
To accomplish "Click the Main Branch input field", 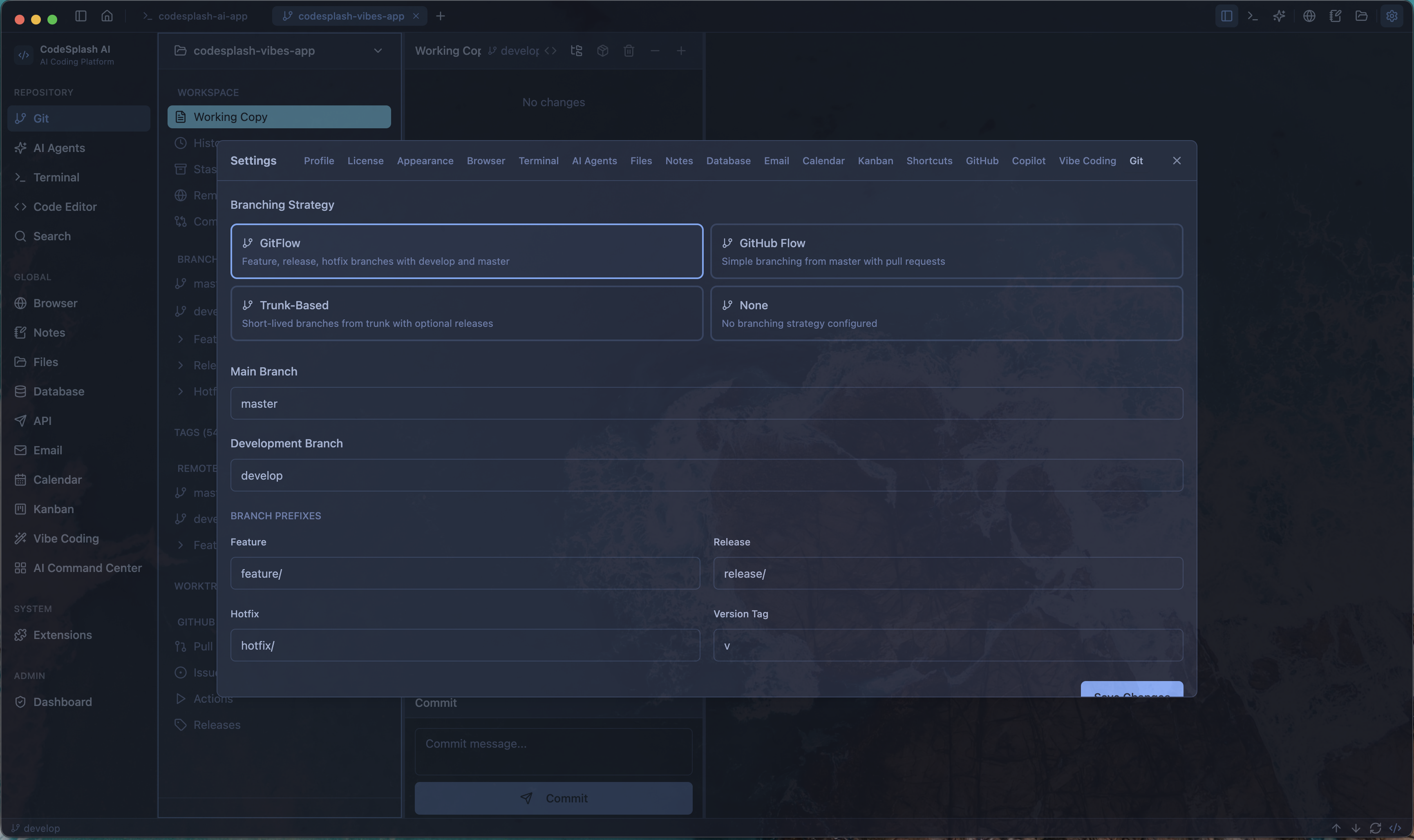I will tap(707, 404).
